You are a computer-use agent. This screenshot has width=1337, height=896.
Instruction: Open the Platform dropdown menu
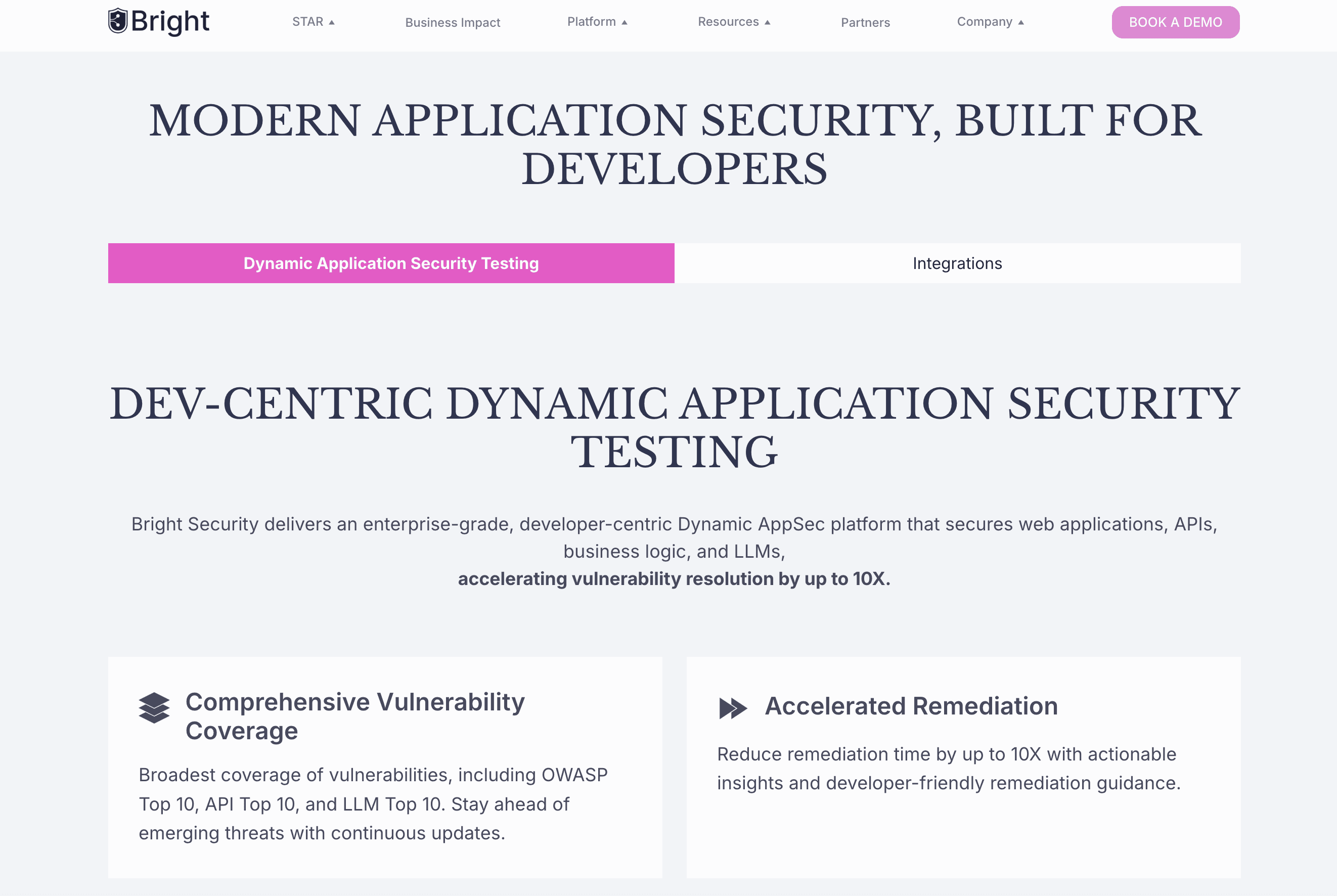click(x=597, y=22)
